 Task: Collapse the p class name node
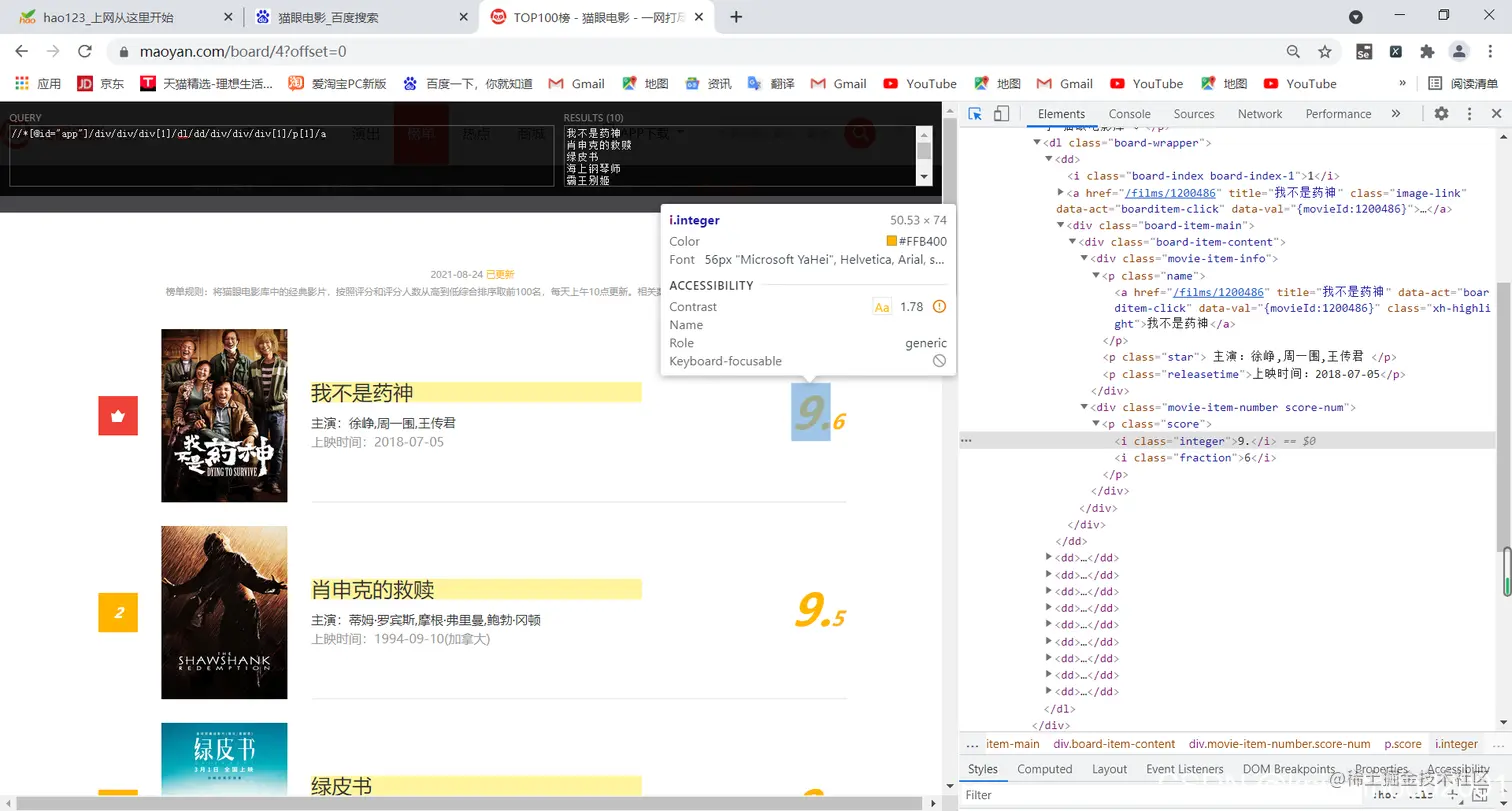pyautogui.click(x=1097, y=275)
